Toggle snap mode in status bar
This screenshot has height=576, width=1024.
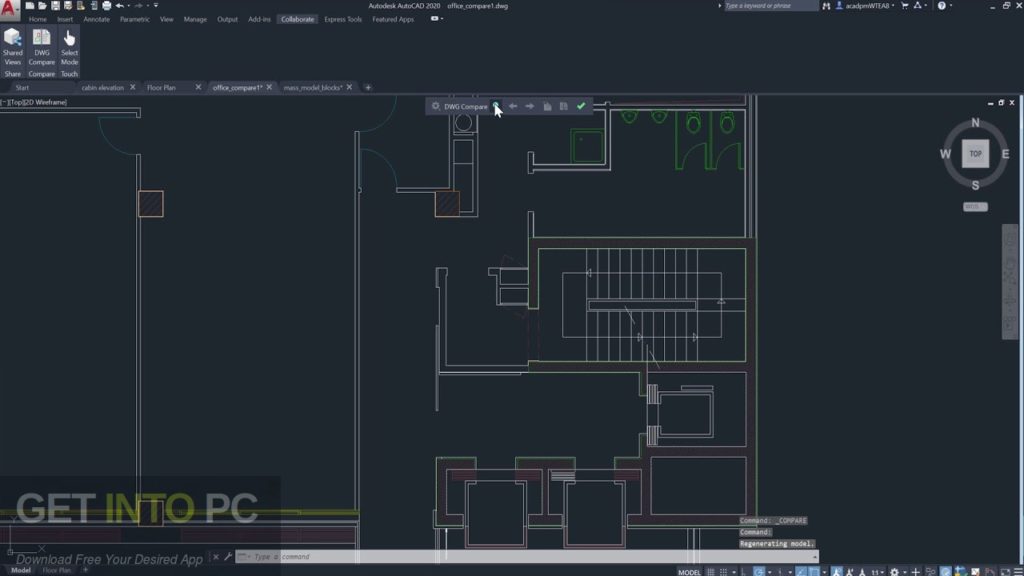[x=723, y=572]
